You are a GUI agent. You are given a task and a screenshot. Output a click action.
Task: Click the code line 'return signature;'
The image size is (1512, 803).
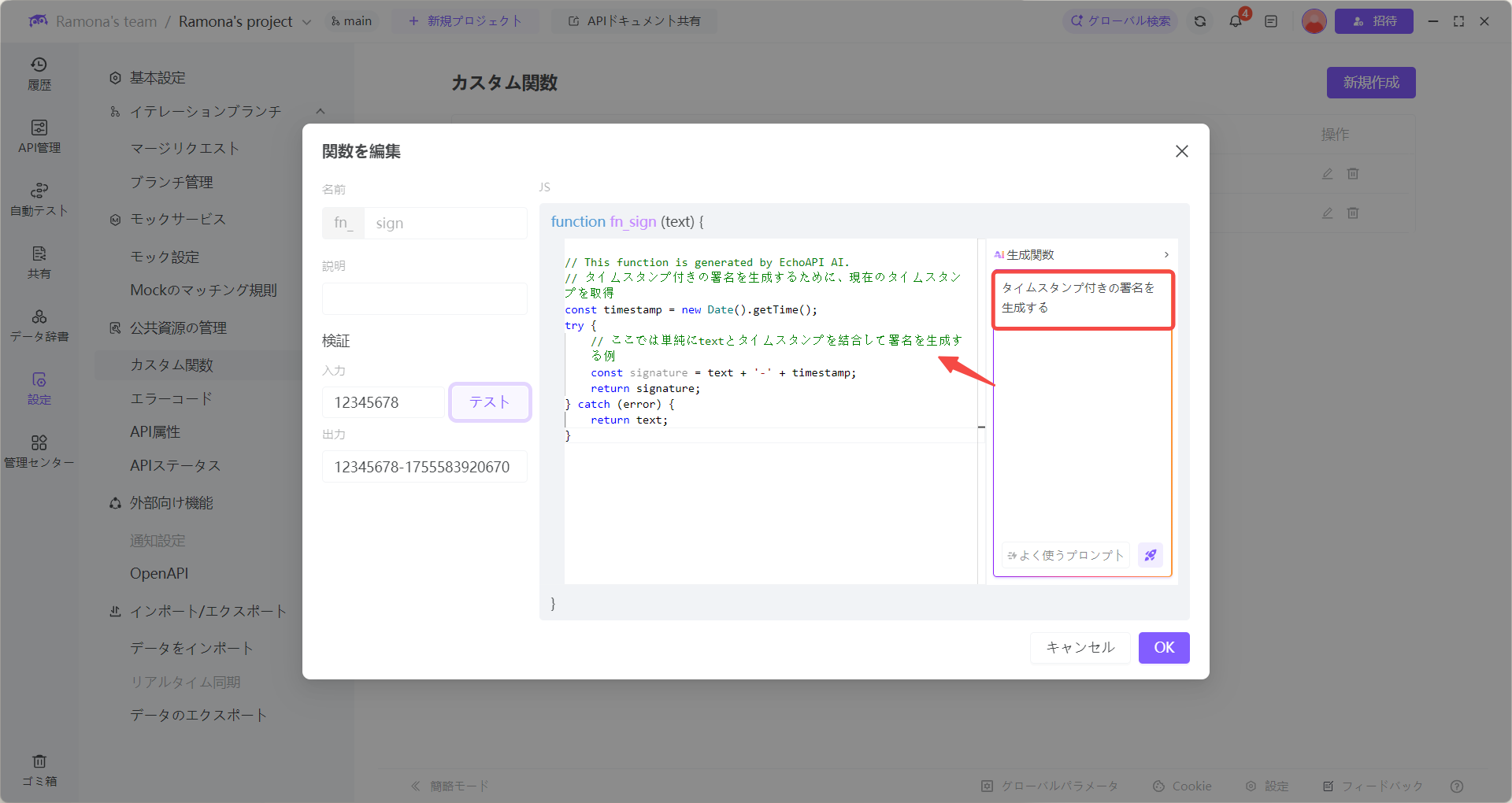coord(645,388)
